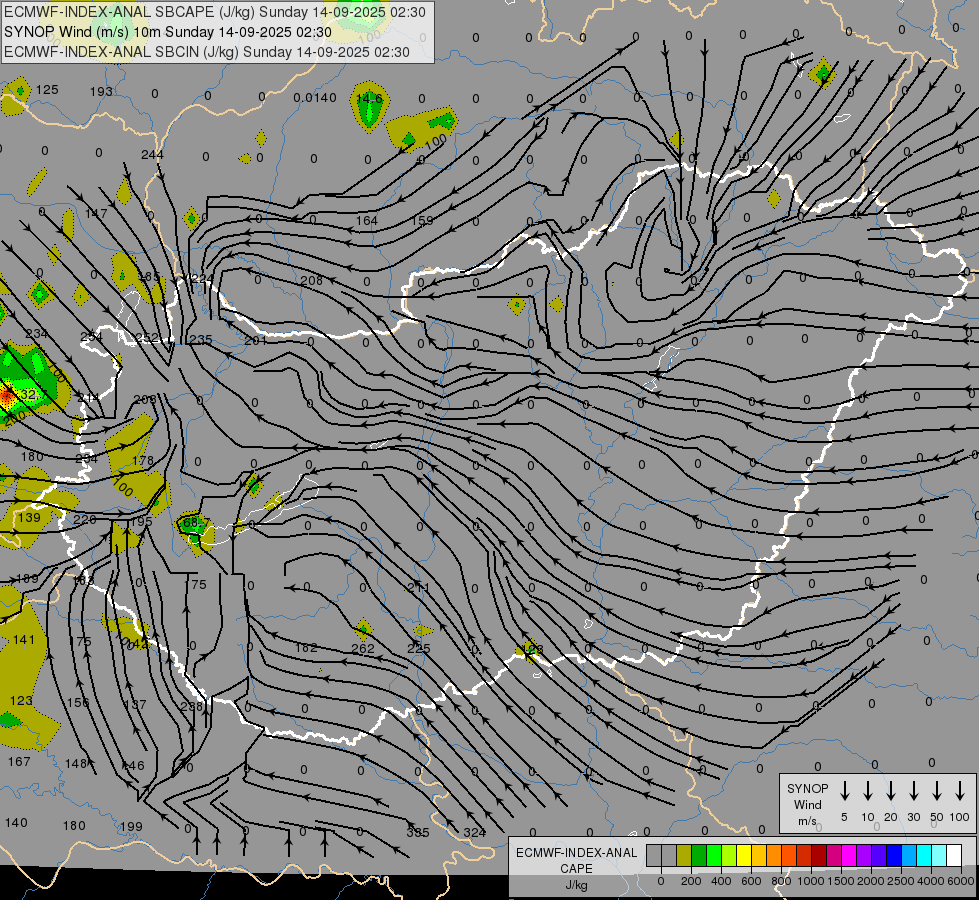Click the 2500 tick label in the CAPE legend

(x=901, y=881)
